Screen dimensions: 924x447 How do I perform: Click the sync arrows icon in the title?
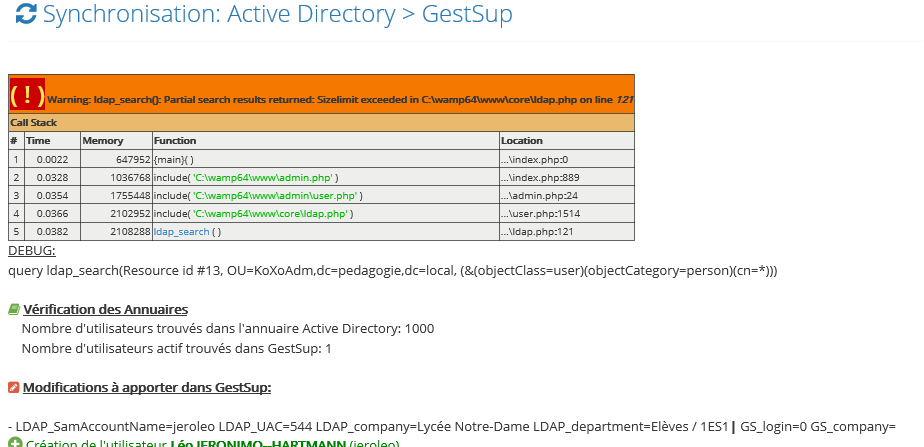tap(26, 15)
